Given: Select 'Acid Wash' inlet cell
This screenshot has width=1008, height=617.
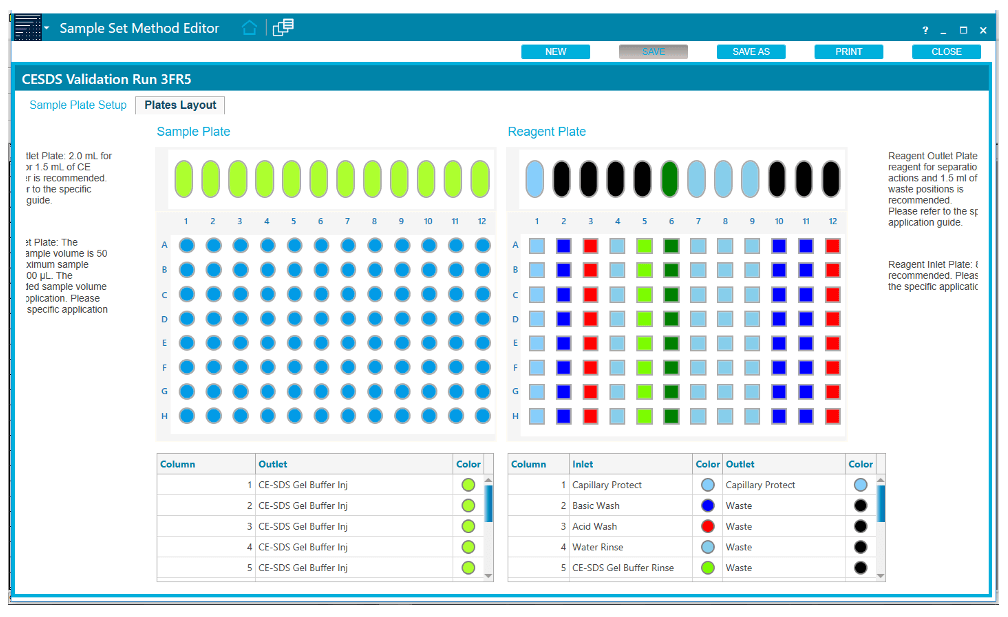Looking at the screenshot, I should (631, 526).
